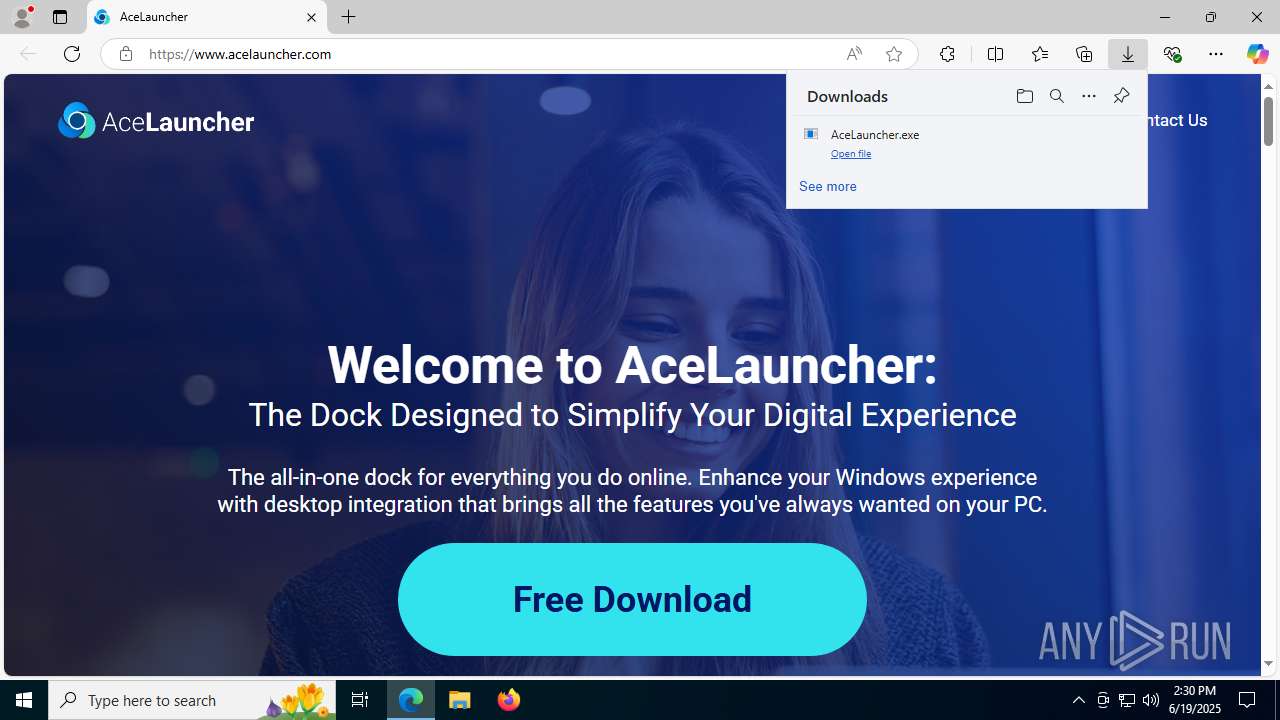Show hidden system tray icons
Image resolution: width=1280 pixels, height=720 pixels.
point(1078,700)
